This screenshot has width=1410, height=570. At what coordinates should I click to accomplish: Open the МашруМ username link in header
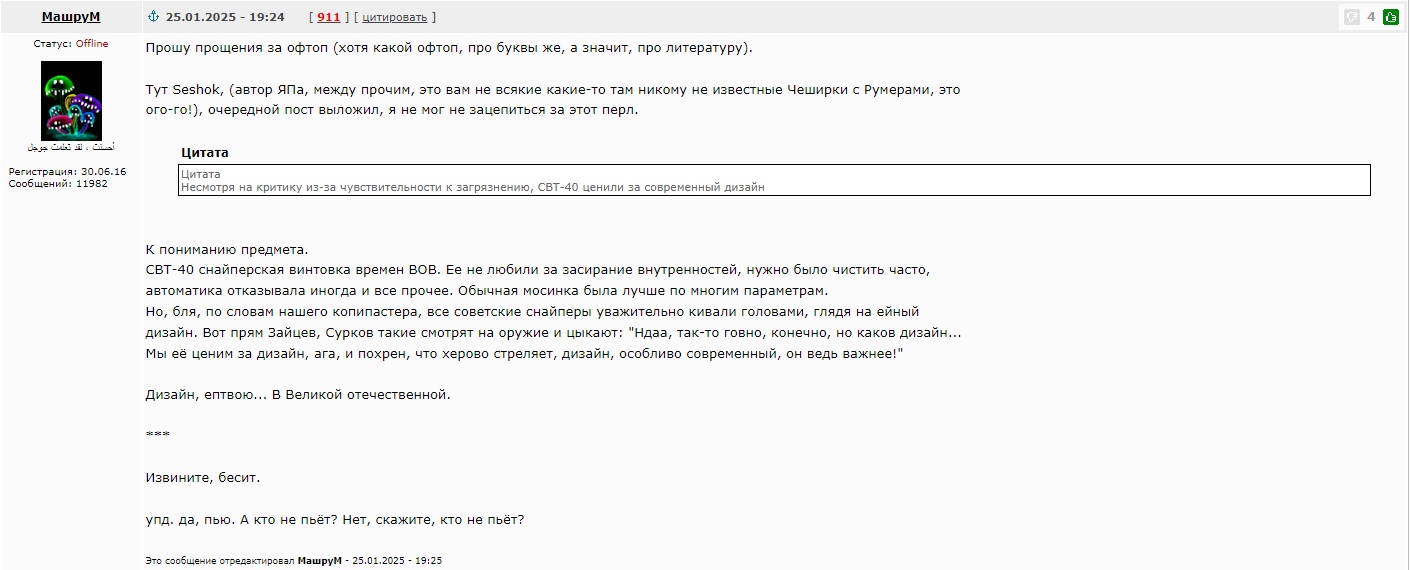click(71, 17)
